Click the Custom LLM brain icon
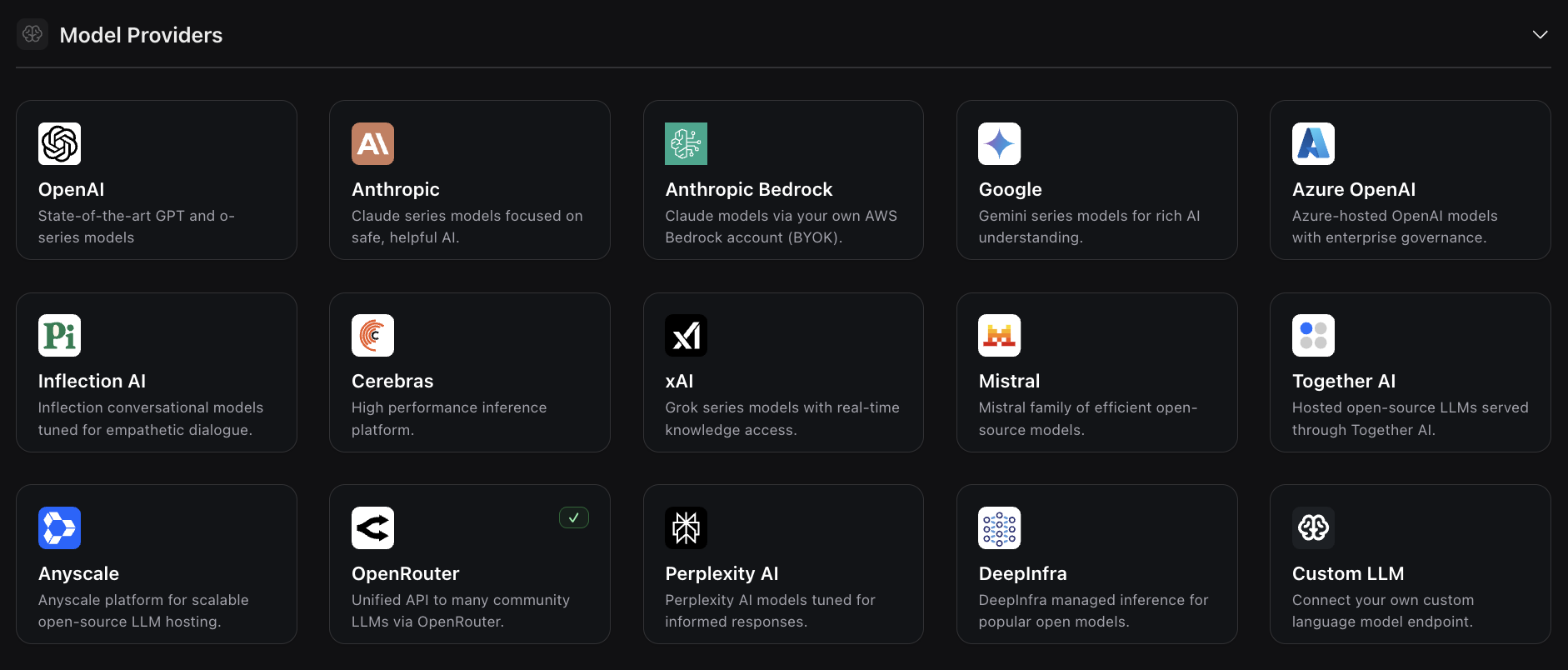The image size is (1568, 670). (x=1313, y=527)
